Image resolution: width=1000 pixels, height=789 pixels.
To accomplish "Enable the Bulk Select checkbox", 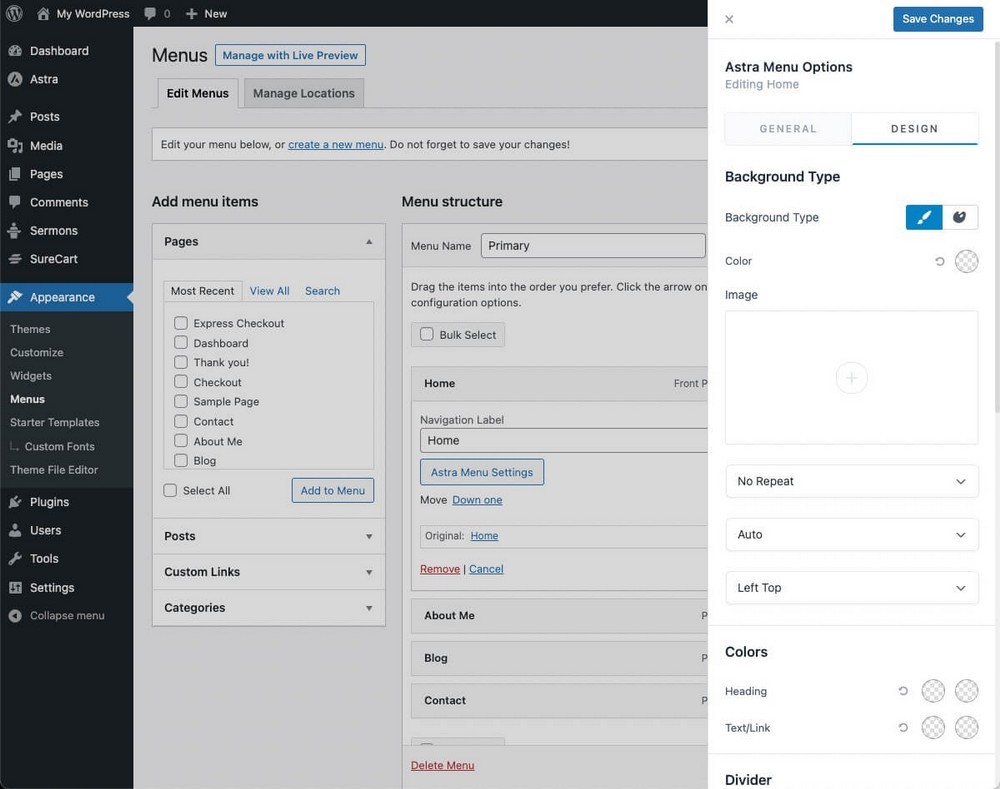I will [427, 334].
